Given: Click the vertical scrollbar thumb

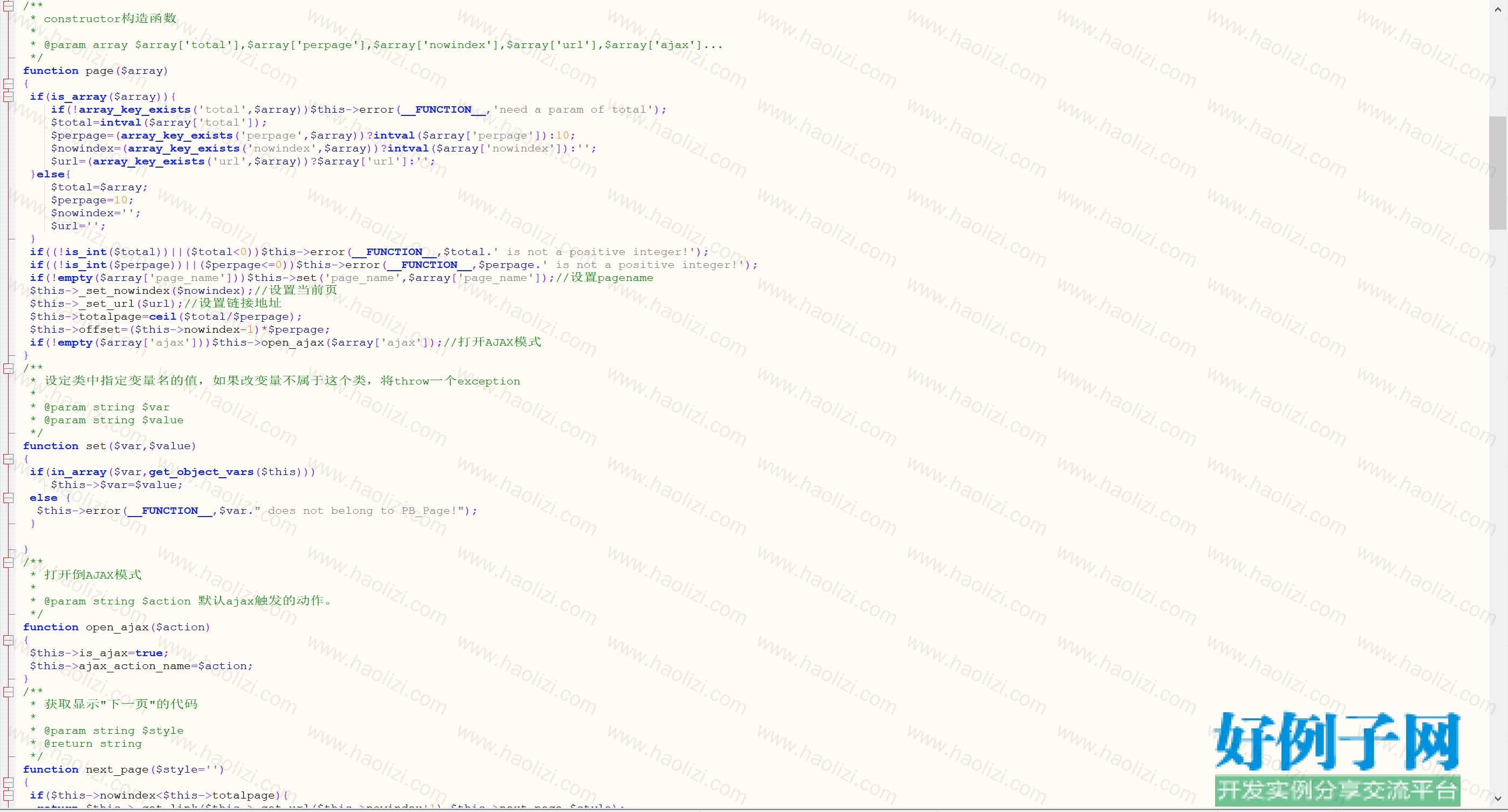Looking at the screenshot, I should click(x=1498, y=173).
